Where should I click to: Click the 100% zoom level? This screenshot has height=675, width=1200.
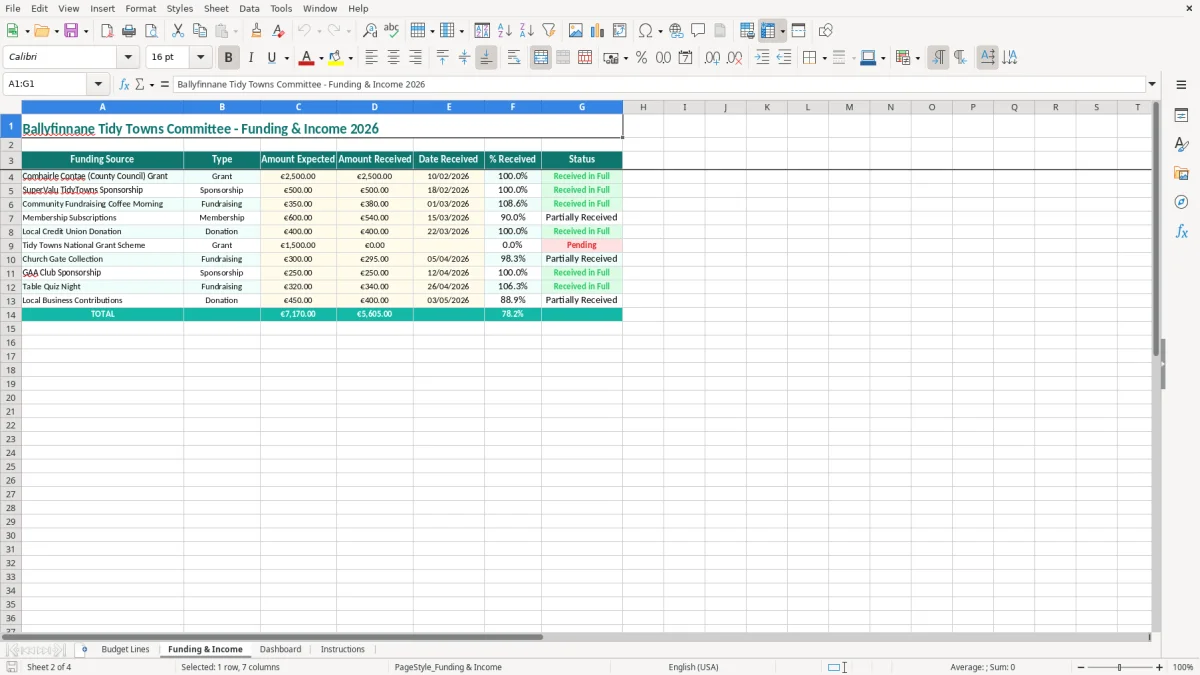(x=1183, y=667)
